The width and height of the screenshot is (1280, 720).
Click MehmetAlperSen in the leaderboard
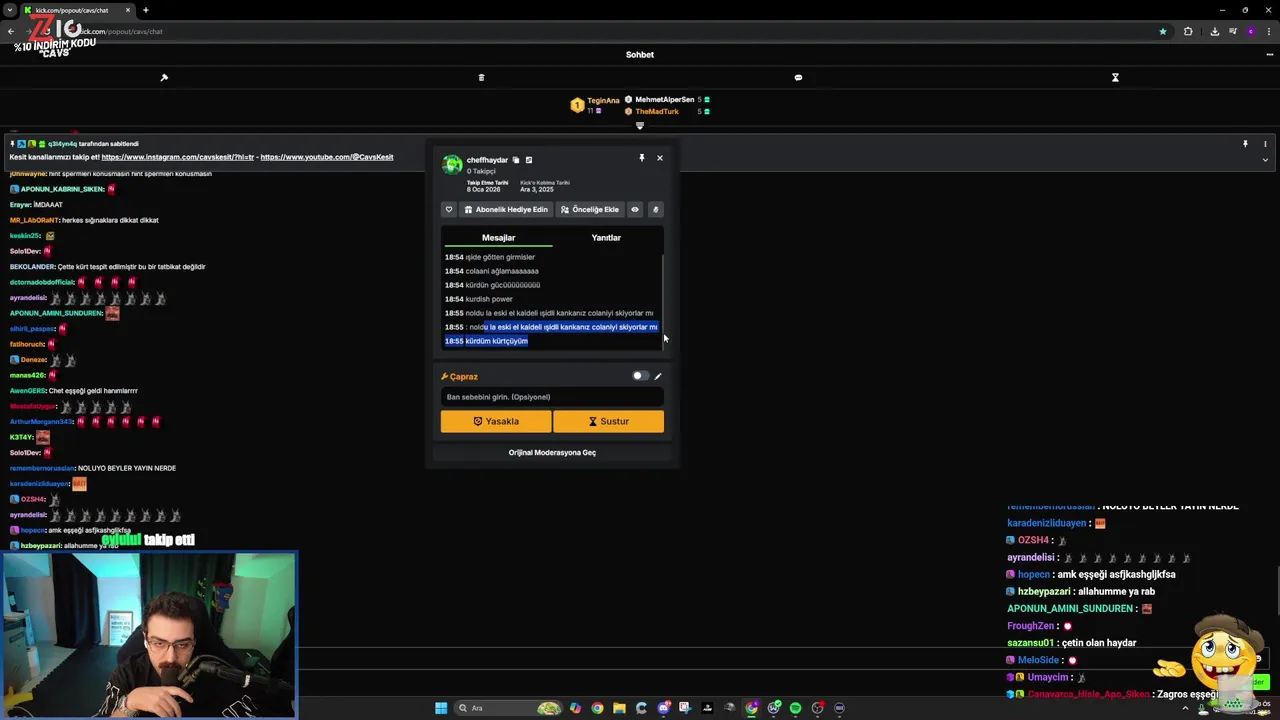(x=664, y=100)
